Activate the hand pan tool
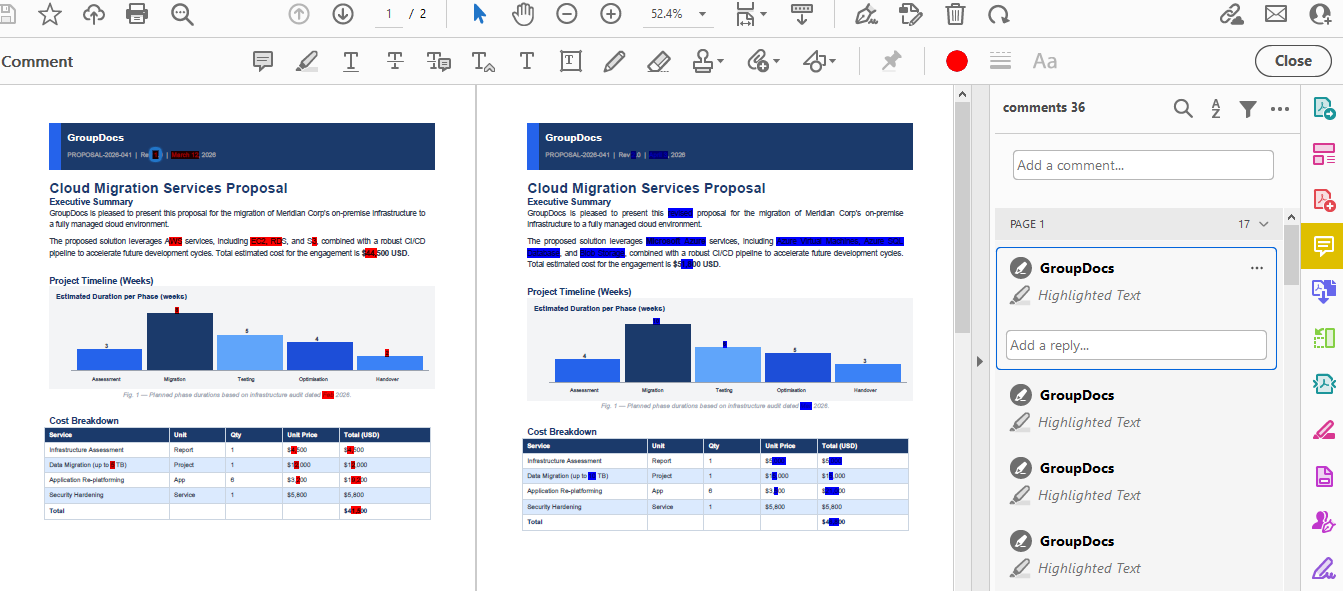Screen dimensions: 1343x591 click(523, 14)
